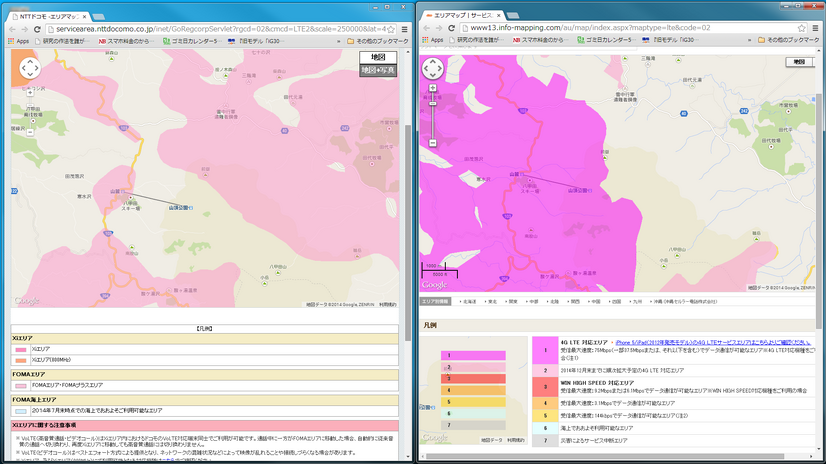Zoom in with plus on au map
The image size is (826, 464).
pyautogui.click(x=432, y=88)
